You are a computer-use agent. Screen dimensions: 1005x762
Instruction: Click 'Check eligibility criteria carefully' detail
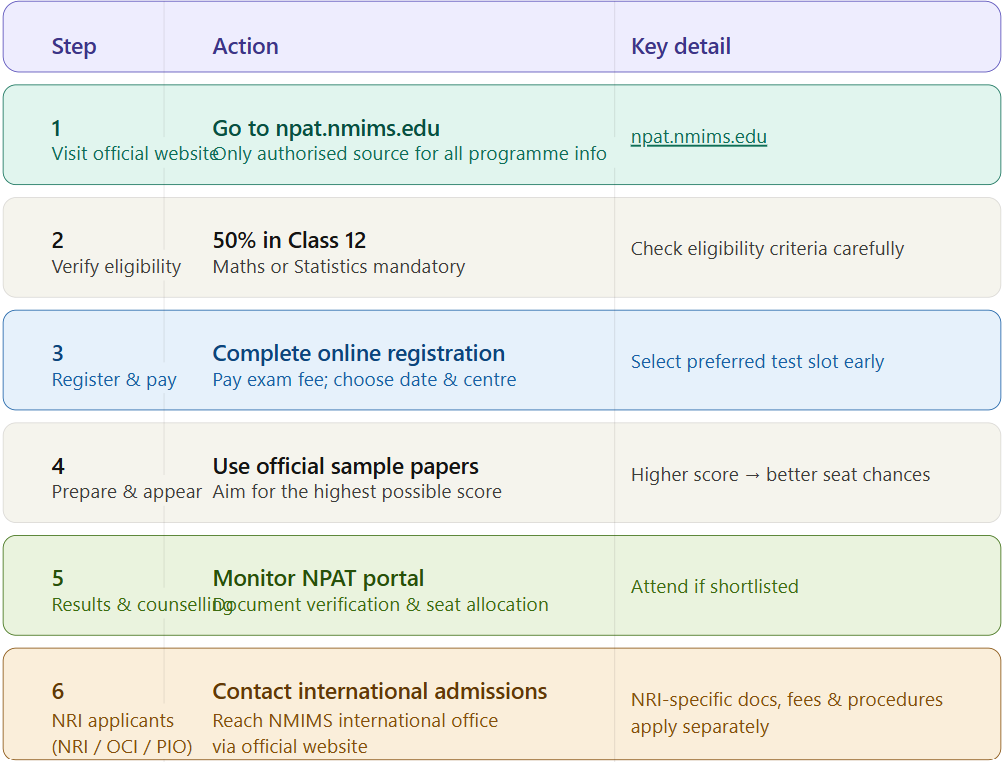click(x=767, y=249)
